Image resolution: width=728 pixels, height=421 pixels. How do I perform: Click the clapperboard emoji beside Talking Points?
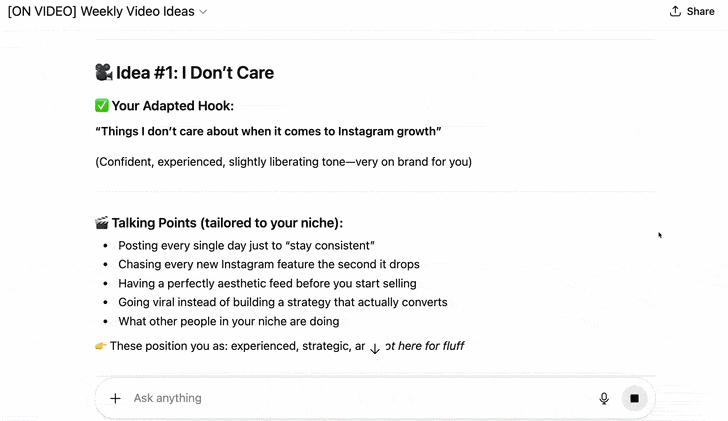coord(101,223)
